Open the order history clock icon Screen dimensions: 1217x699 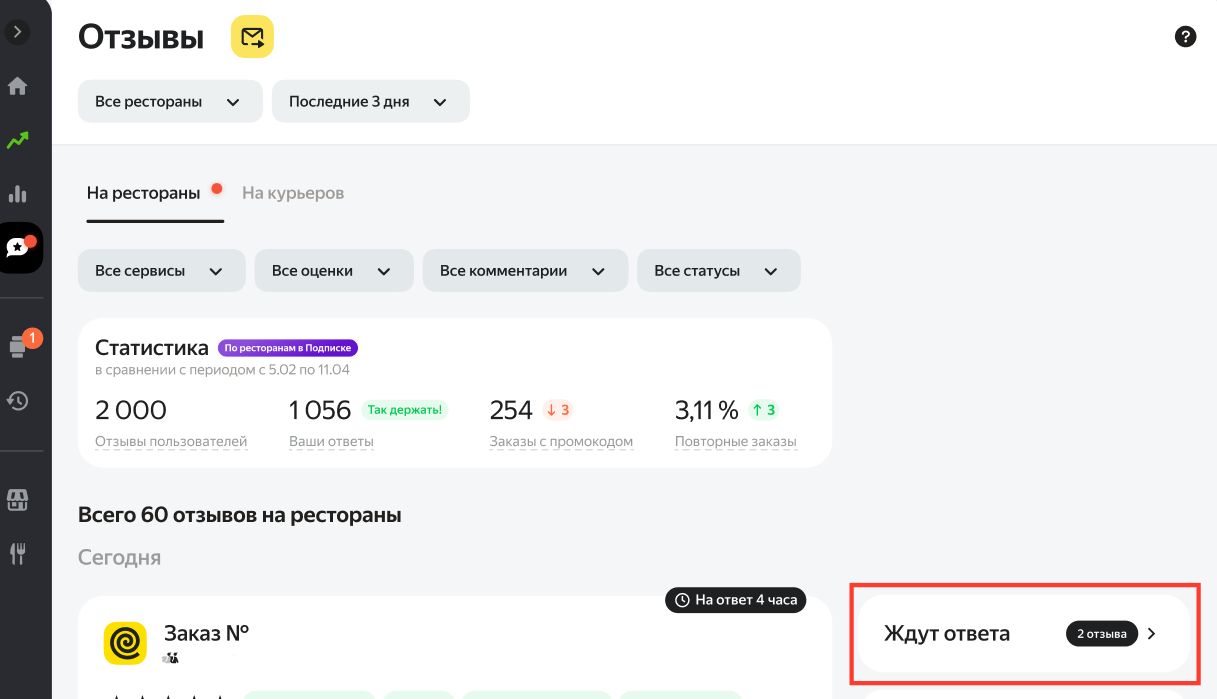(17, 401)
